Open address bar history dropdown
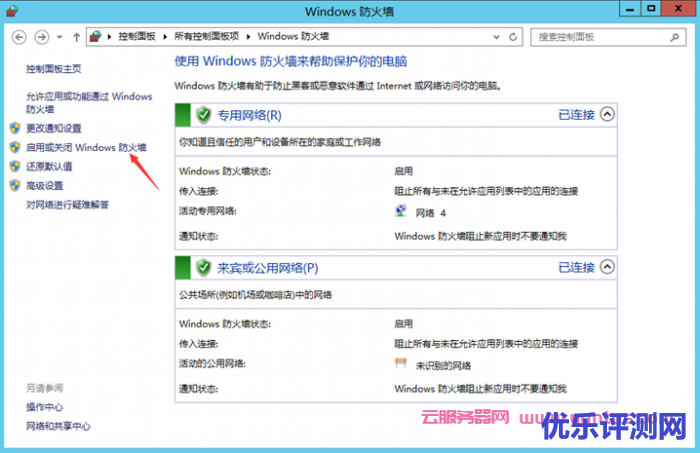The image size is (700, 453). pos(496,37)
